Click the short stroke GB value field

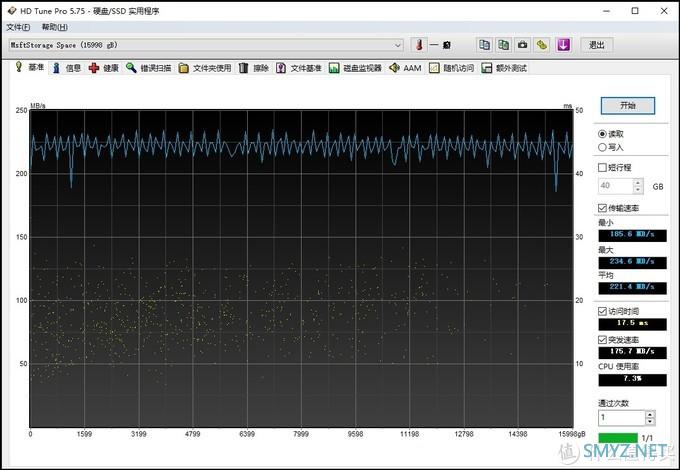pos(616,186)
